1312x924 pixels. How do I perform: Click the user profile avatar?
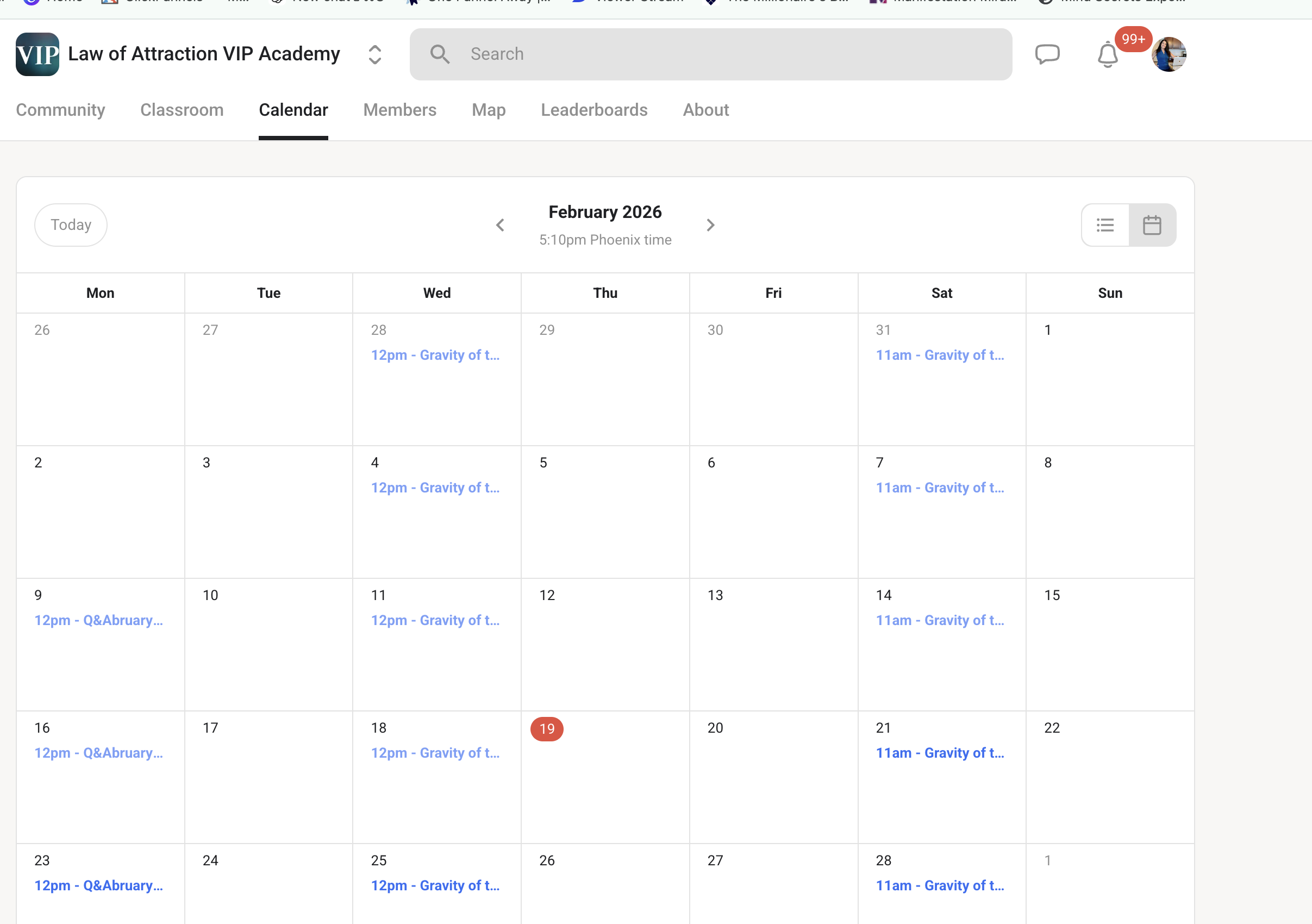(x=1169, y=54)
